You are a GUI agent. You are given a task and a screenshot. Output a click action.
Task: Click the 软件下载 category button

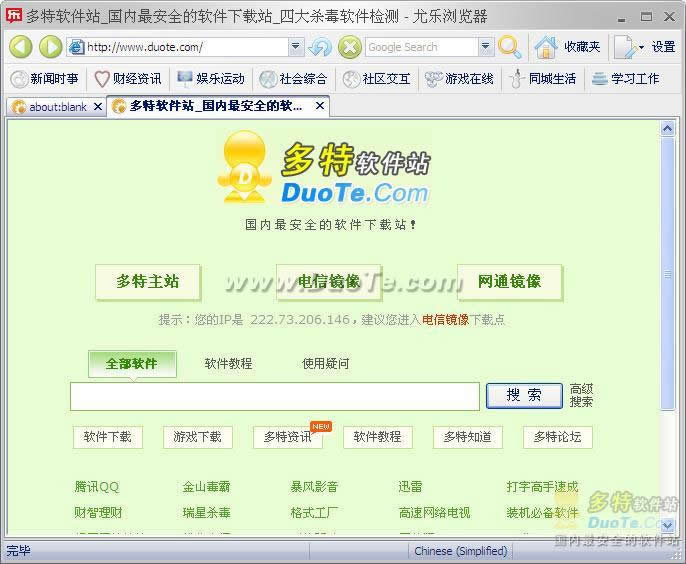point(108,437)
